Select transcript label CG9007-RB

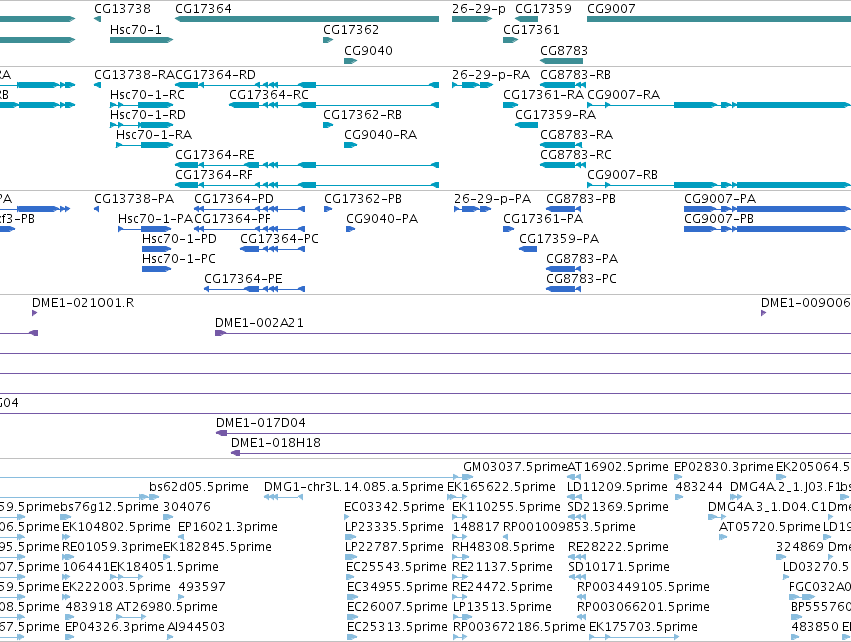(623, 174)
